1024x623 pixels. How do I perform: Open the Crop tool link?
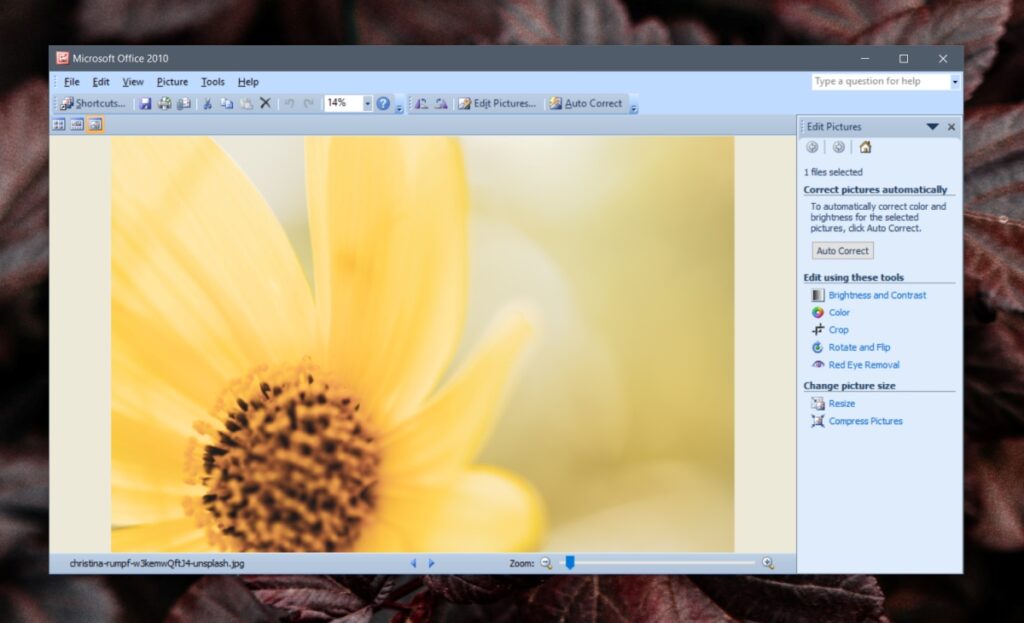[x=837, y=329]
